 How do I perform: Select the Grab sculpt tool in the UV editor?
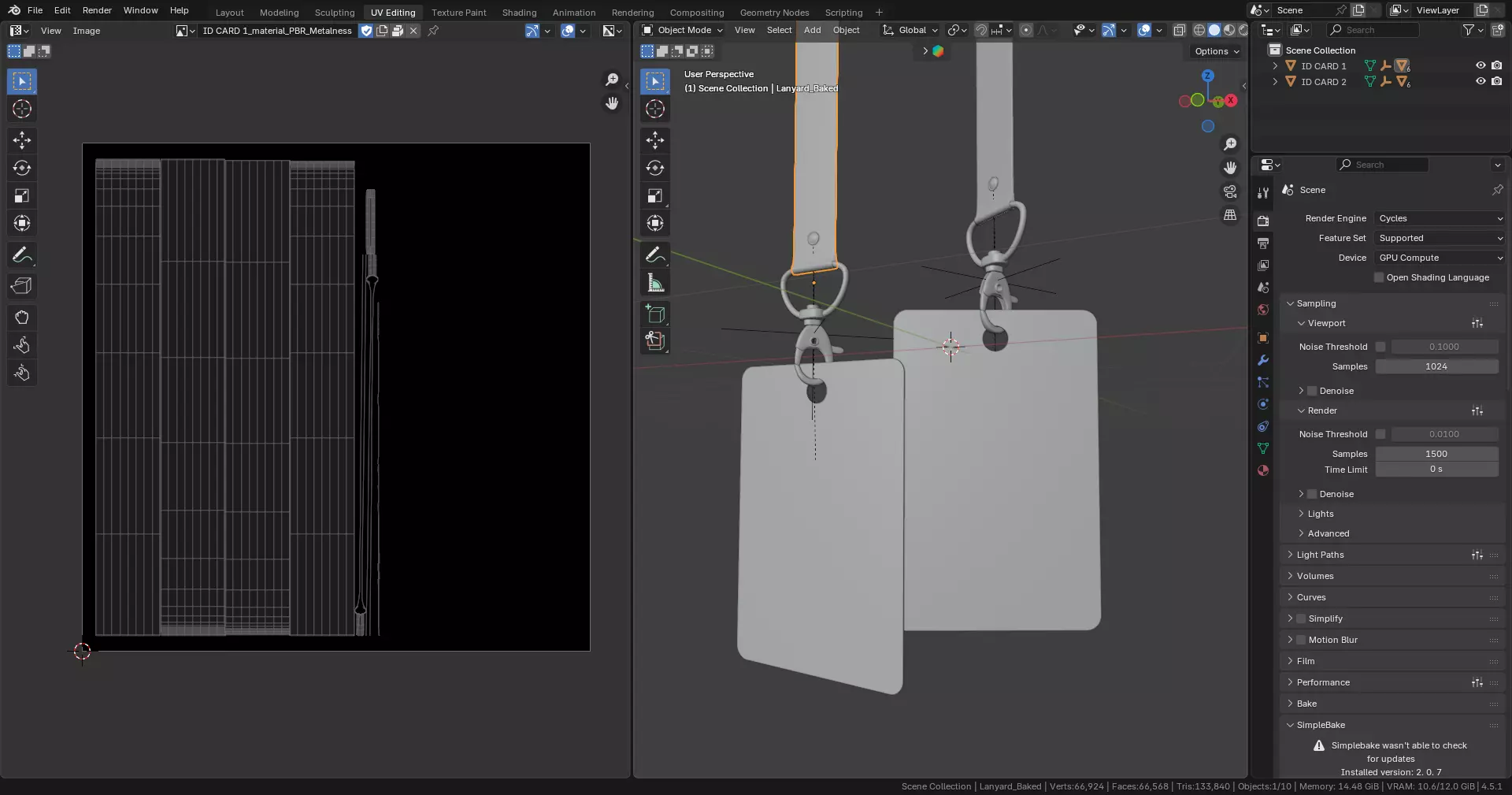click(22, 318)
